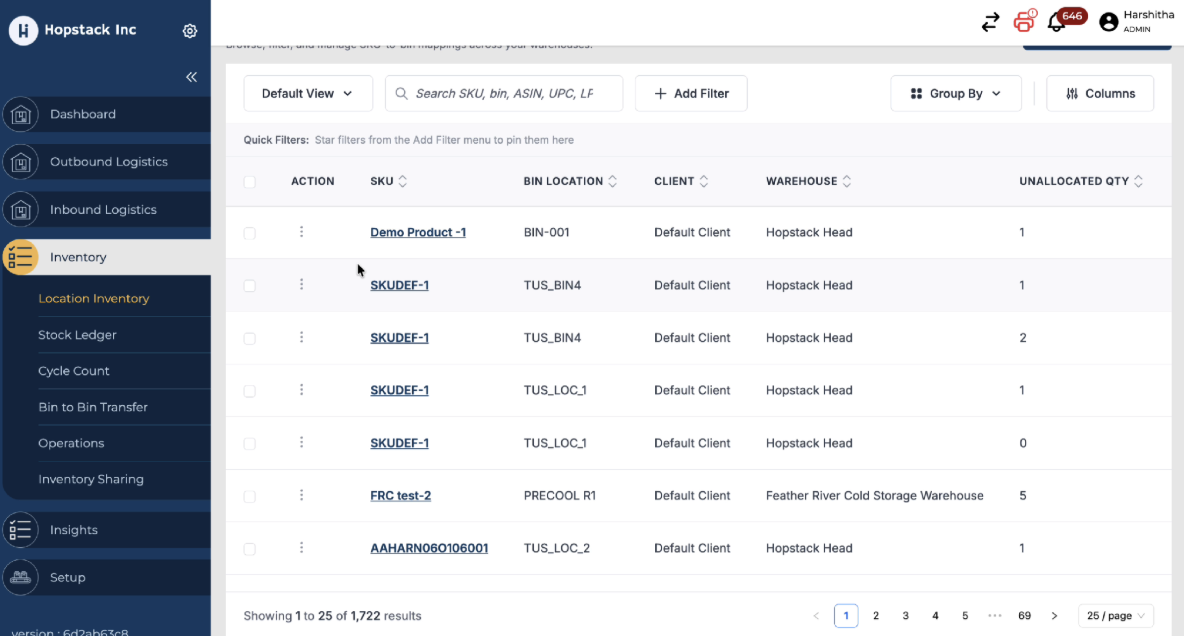
Task: Open the 25 / page size dropdown
Action: click(1115, 616)
